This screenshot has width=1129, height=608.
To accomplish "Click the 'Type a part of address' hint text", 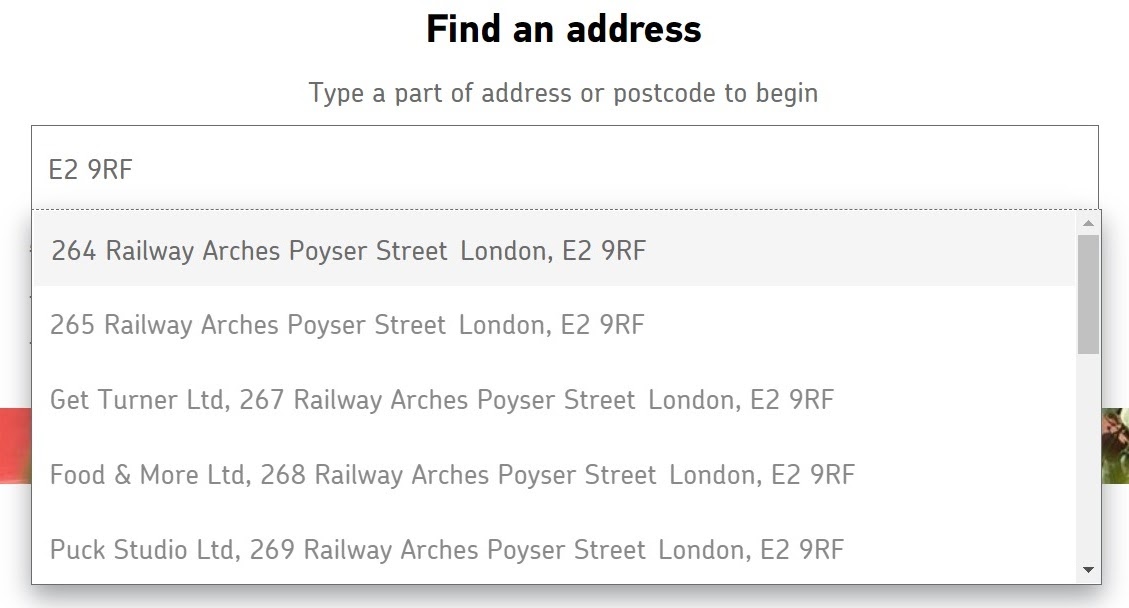I will 564,93.
